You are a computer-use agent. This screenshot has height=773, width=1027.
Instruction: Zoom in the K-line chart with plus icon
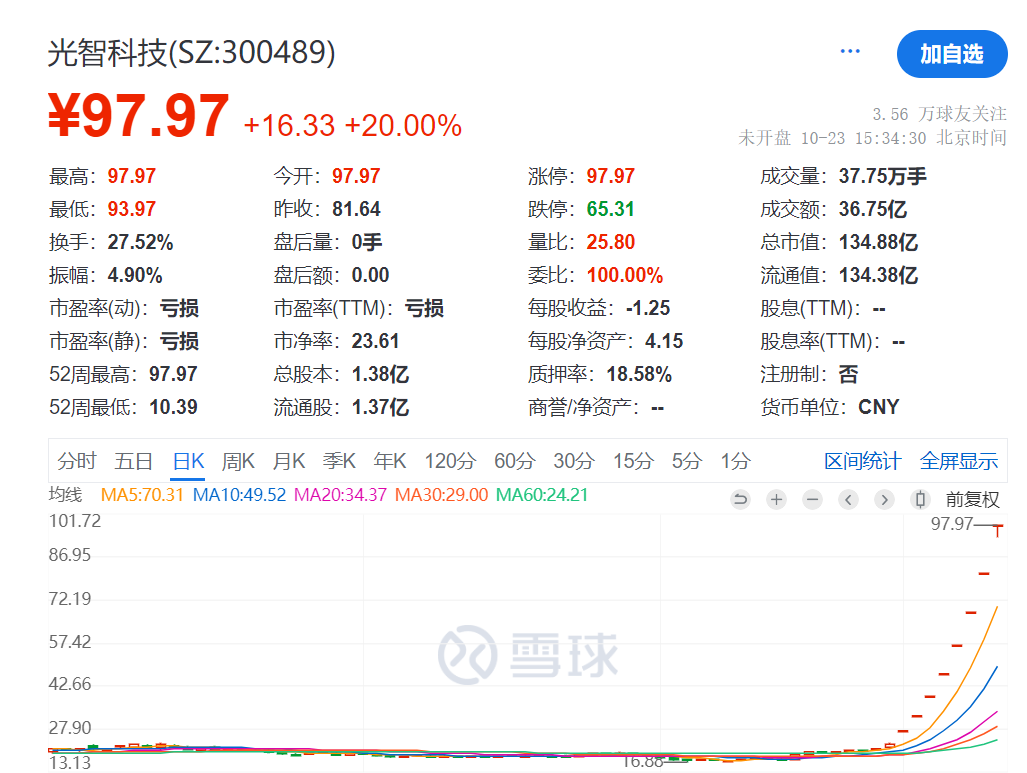click(x=776, y=500)
